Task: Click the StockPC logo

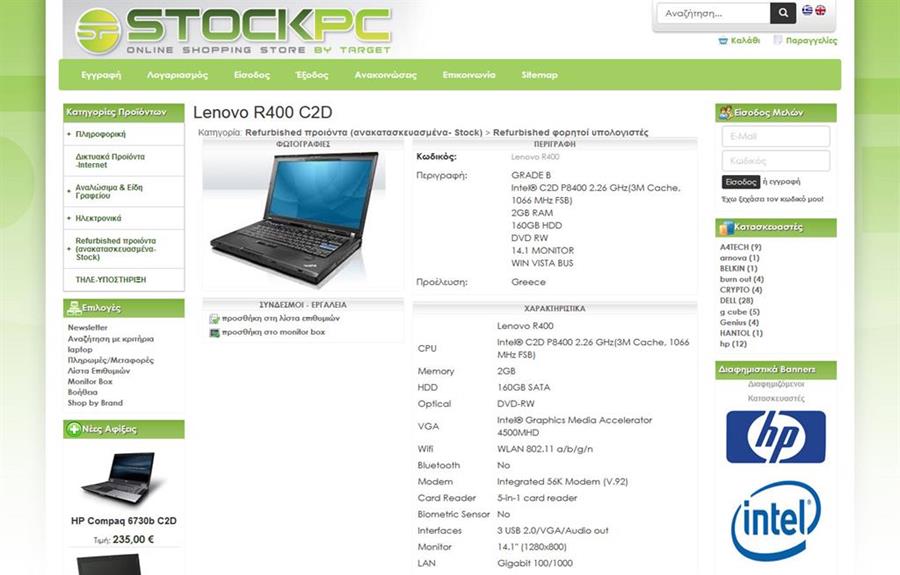Action: pos(233,30)
